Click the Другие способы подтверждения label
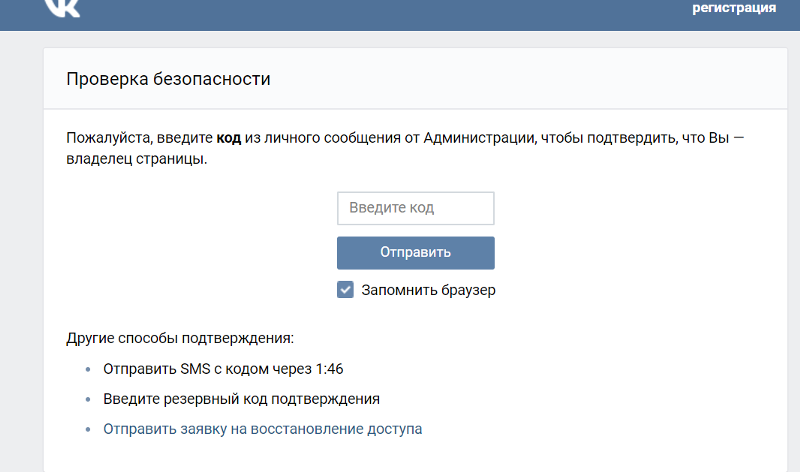Screen dimensions: 800x472 pos(180,338)
